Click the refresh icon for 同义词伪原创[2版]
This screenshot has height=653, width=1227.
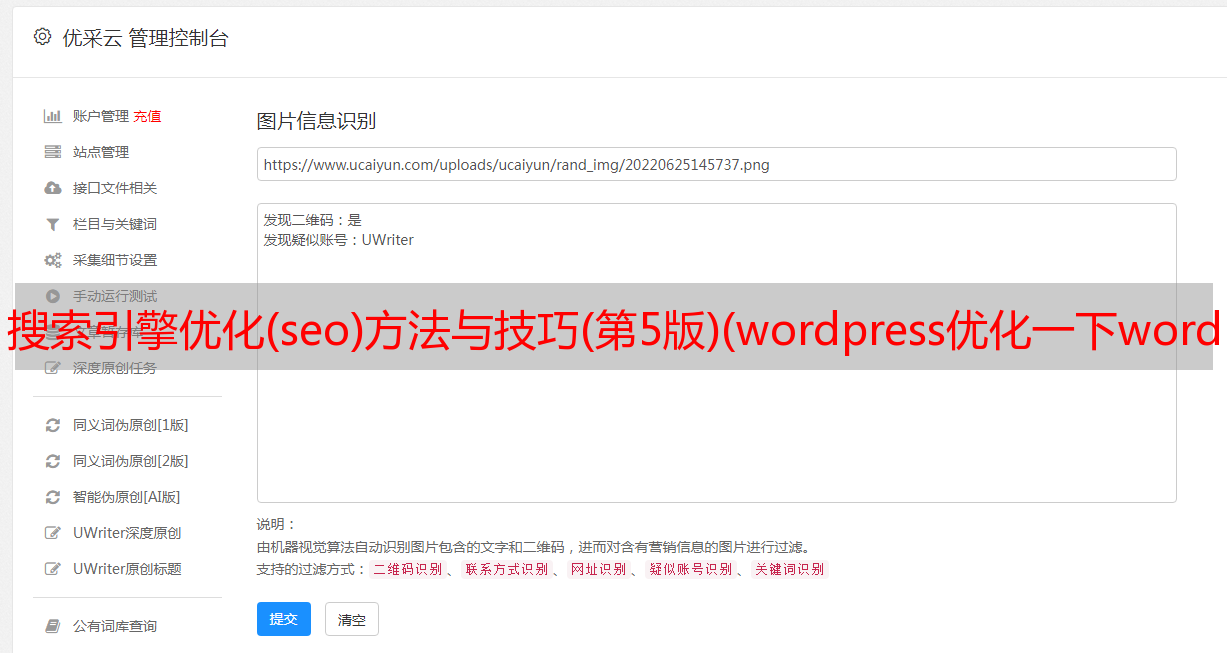tap(53, 461)
